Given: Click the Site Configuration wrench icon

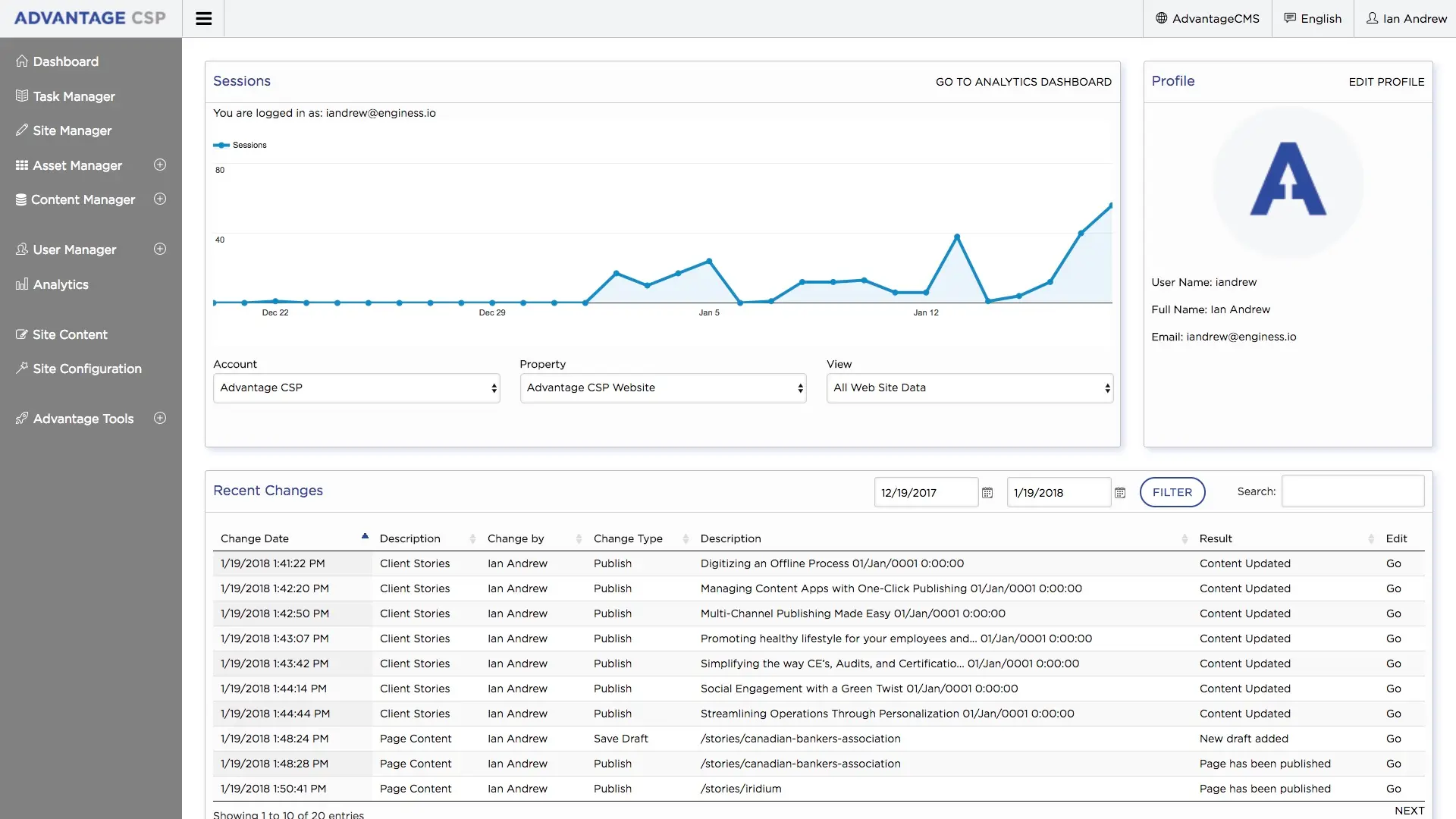Looking at the screenshot, I should (x=22, y=369).
